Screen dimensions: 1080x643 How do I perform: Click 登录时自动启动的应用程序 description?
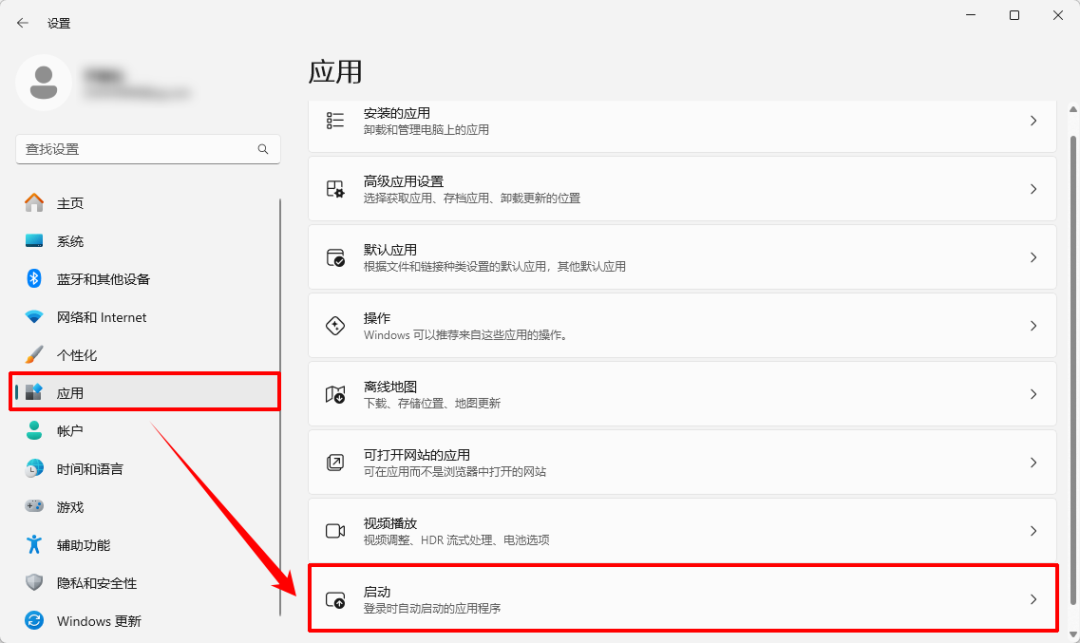pyautogui.click(x=432, y=609)
